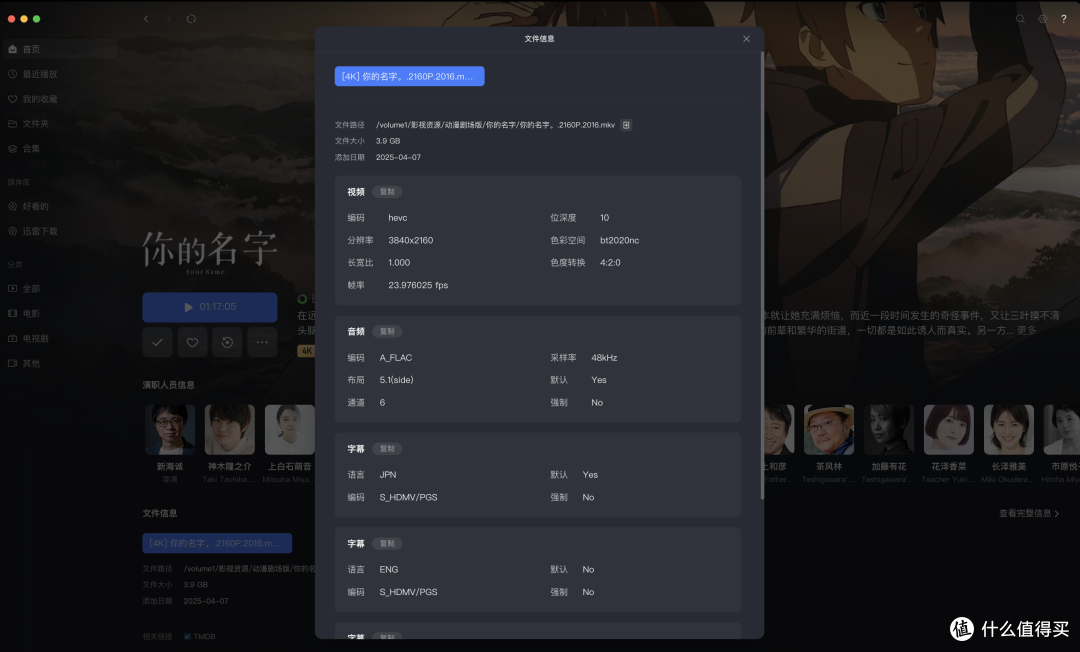Add movie to favorites with heart button

[192, 342]
